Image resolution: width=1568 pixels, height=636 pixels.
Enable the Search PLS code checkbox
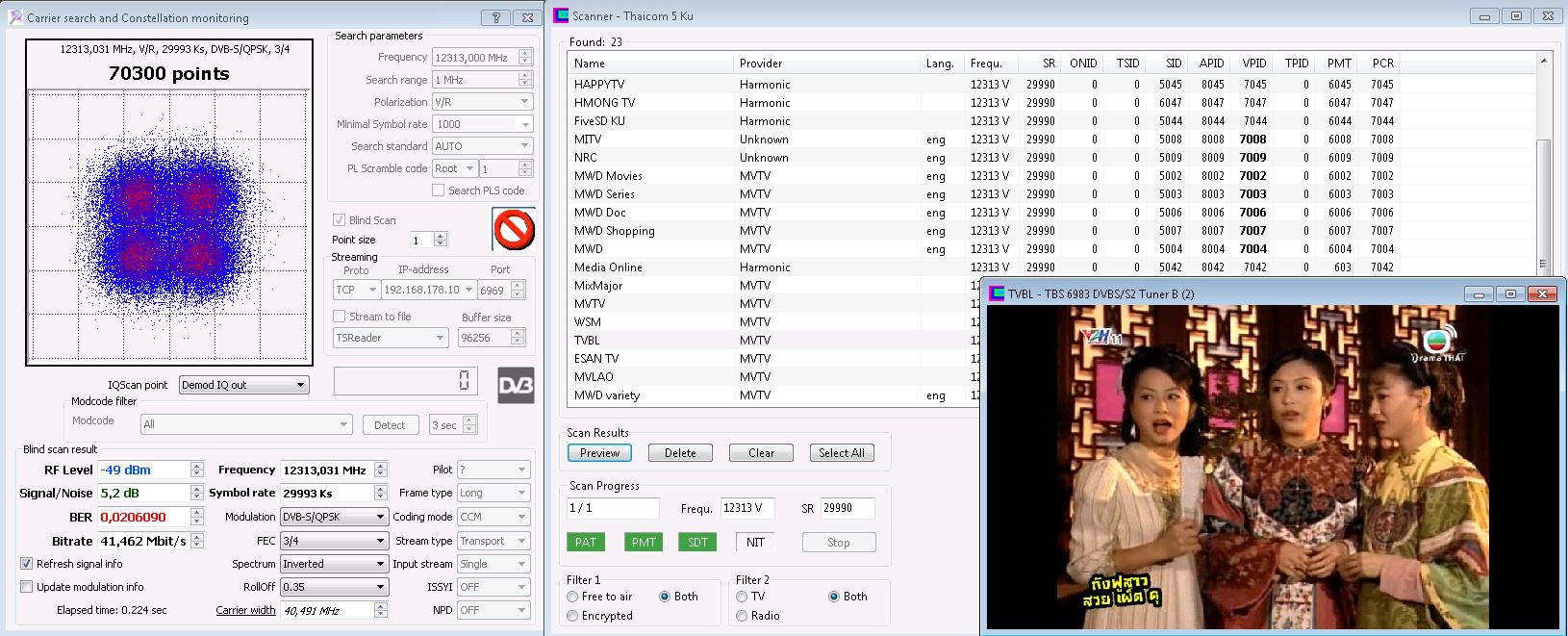438,191
